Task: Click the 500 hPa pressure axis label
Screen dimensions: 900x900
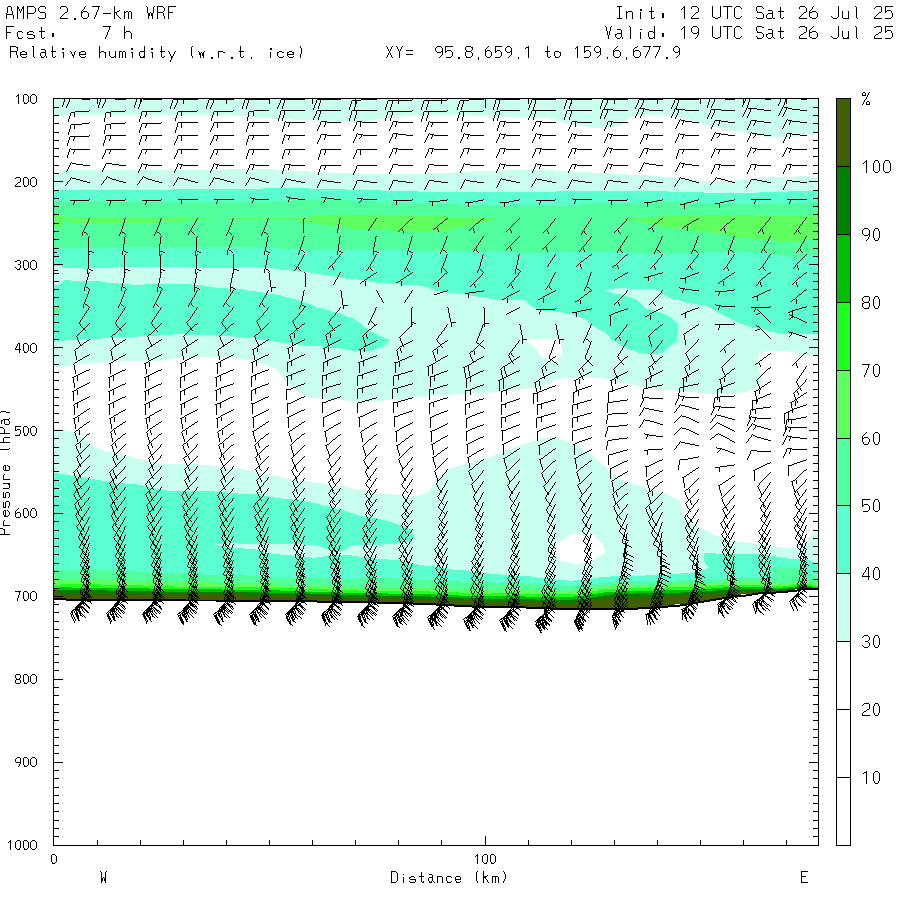Action: [x=26, y=431]
